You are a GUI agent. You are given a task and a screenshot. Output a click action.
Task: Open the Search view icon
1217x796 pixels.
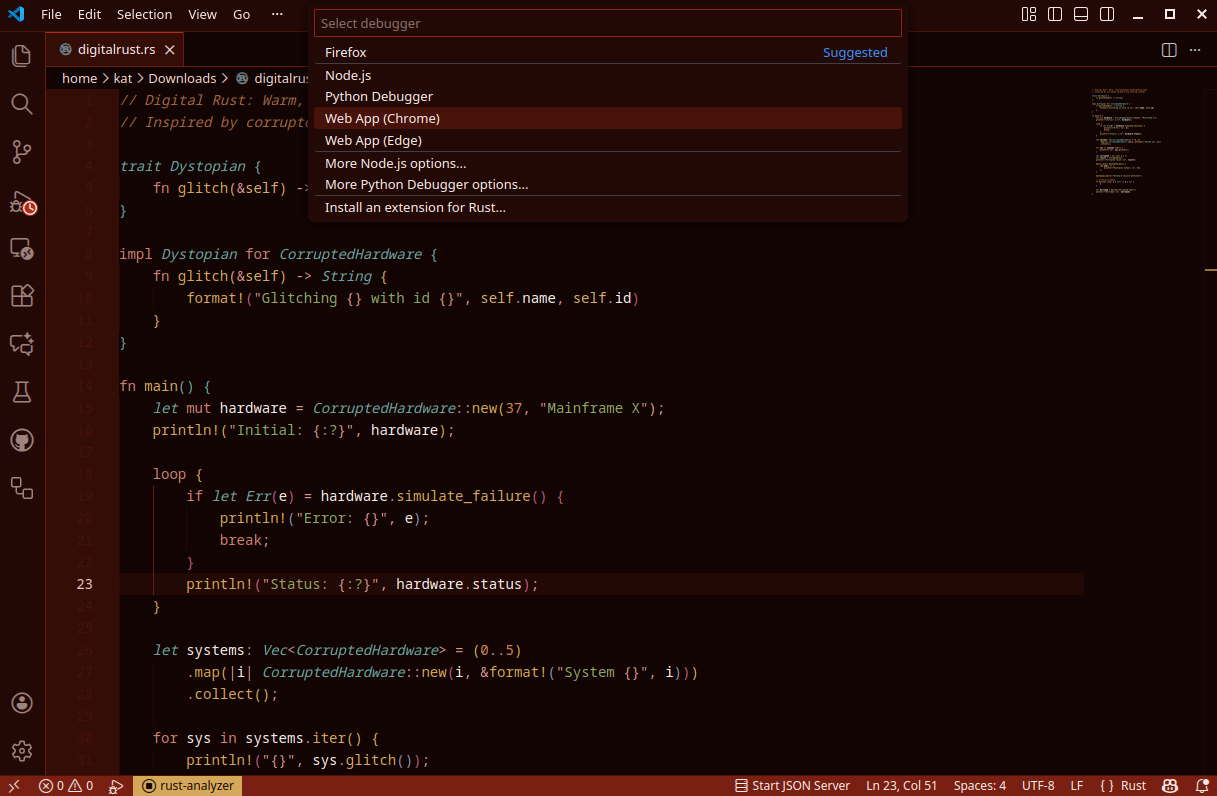pos(22,104)
